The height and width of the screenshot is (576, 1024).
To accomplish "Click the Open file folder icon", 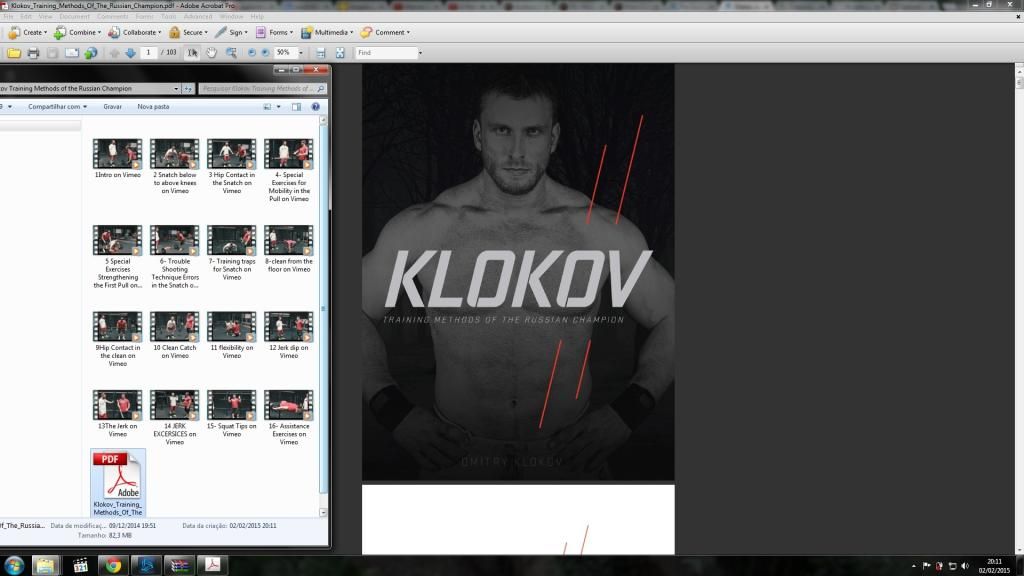I will point(14,53).
